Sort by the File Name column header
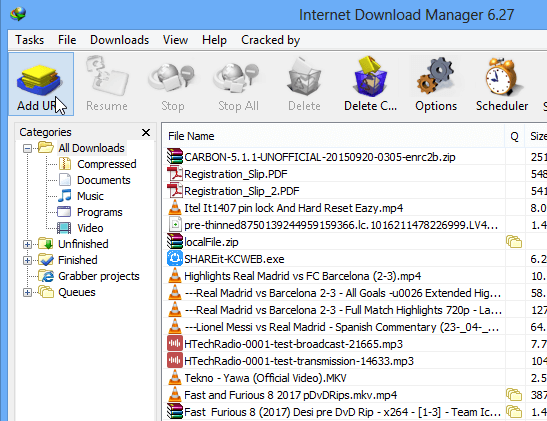The width and height of the screenshot is (547, 421). 333,136
